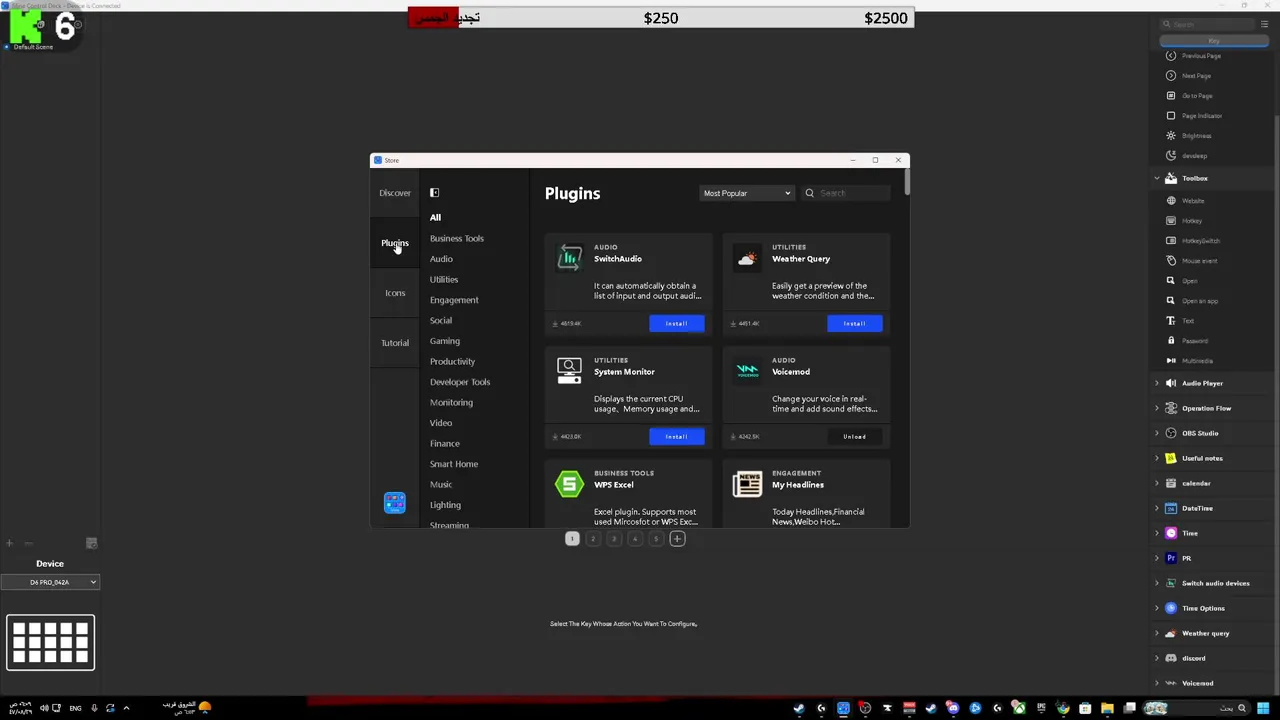Image resolution: width=1280 pixels, height=720 pixels.
Task: Click the Voicemod plugin icon
Action: pyautogui.click(x=747, y=371)
